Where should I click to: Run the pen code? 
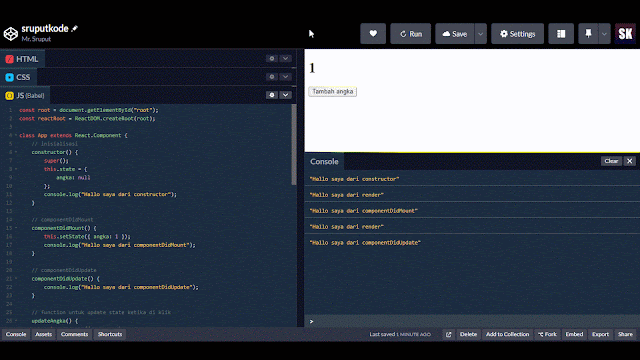coord(410,34)
